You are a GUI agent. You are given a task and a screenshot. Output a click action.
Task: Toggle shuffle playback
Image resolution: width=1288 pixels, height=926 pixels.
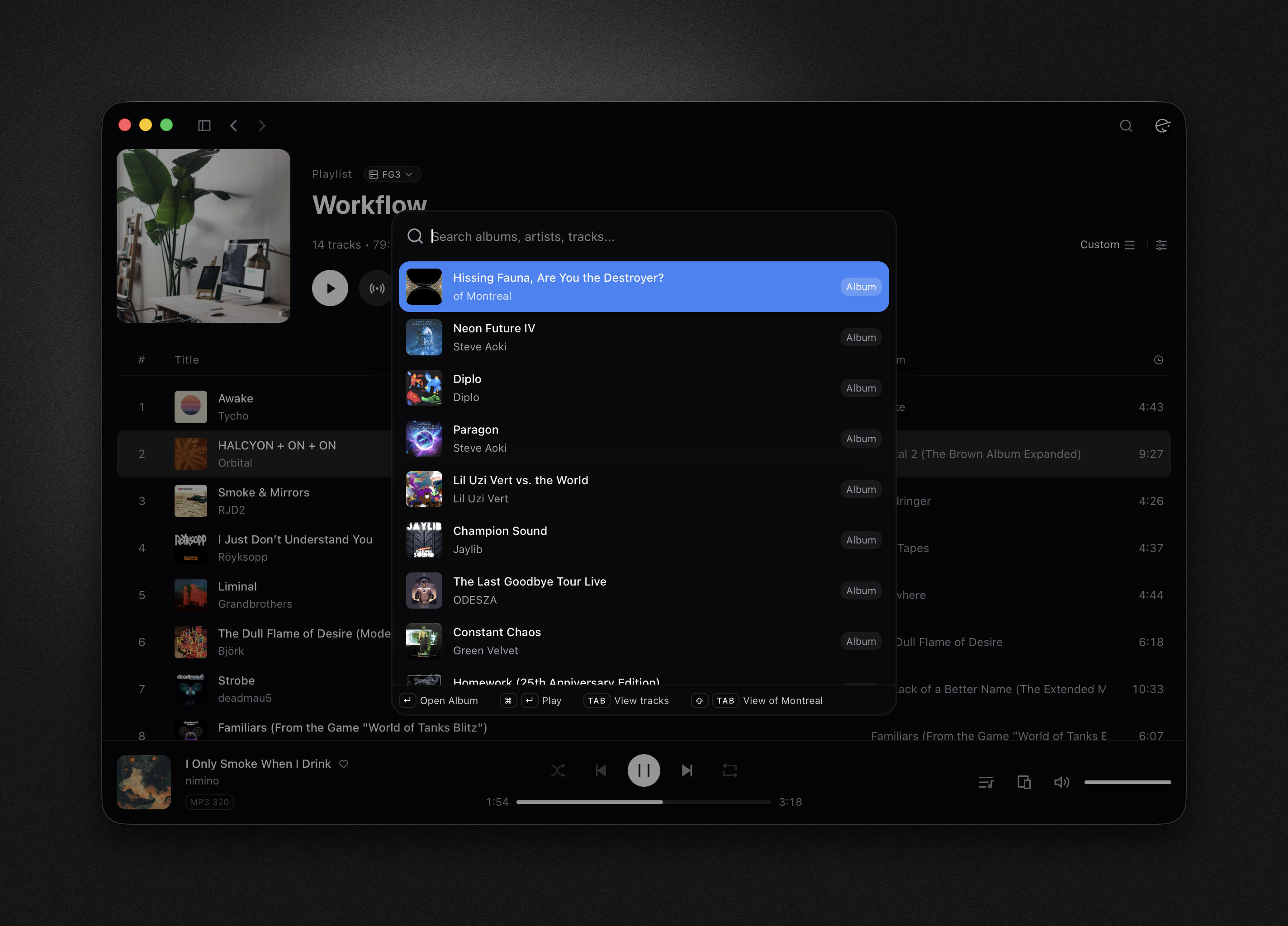(558, 770)
